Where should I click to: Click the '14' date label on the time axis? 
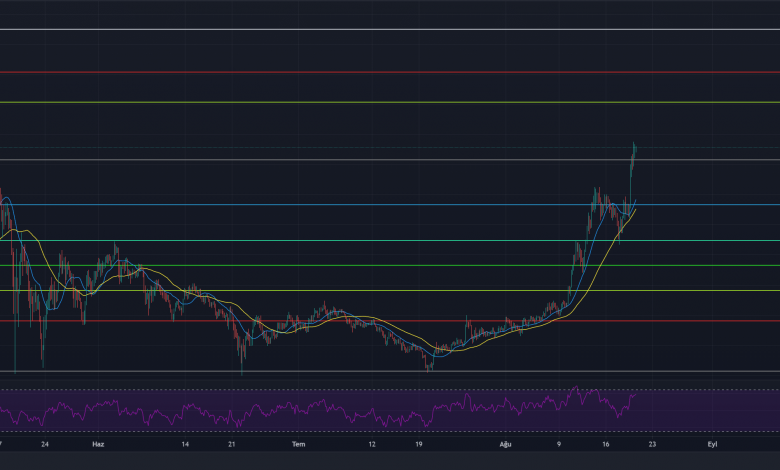185,444
